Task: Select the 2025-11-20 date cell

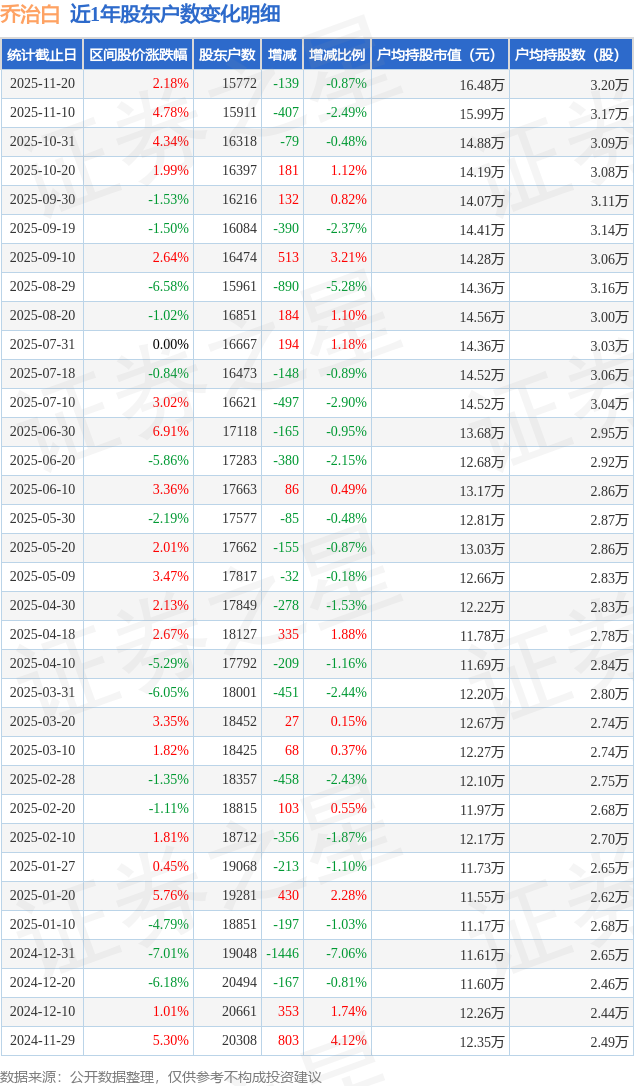Action: [42, 84]
